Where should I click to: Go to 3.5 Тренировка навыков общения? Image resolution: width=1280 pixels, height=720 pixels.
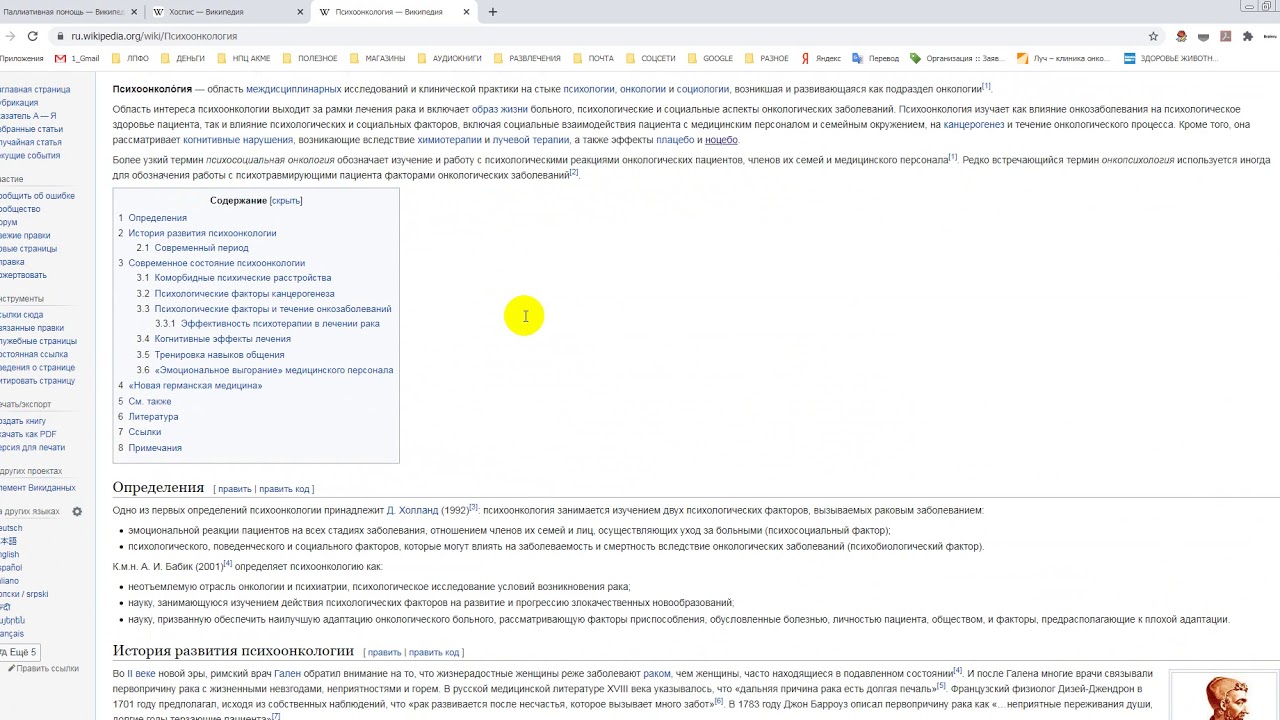coord(210,355)
